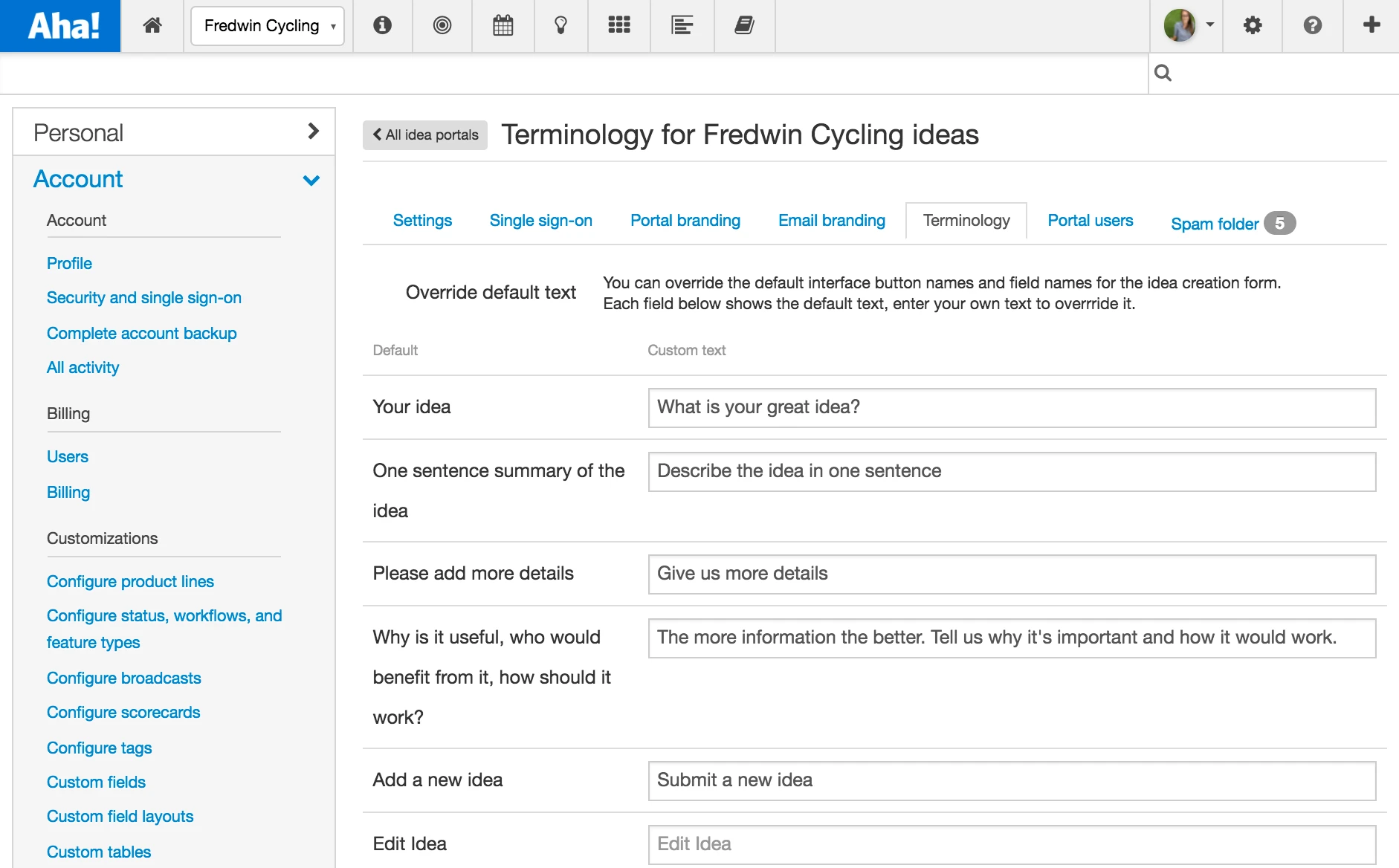Go back to All idea portals
The image size is (1399, 868).
[x=425, y=135]
